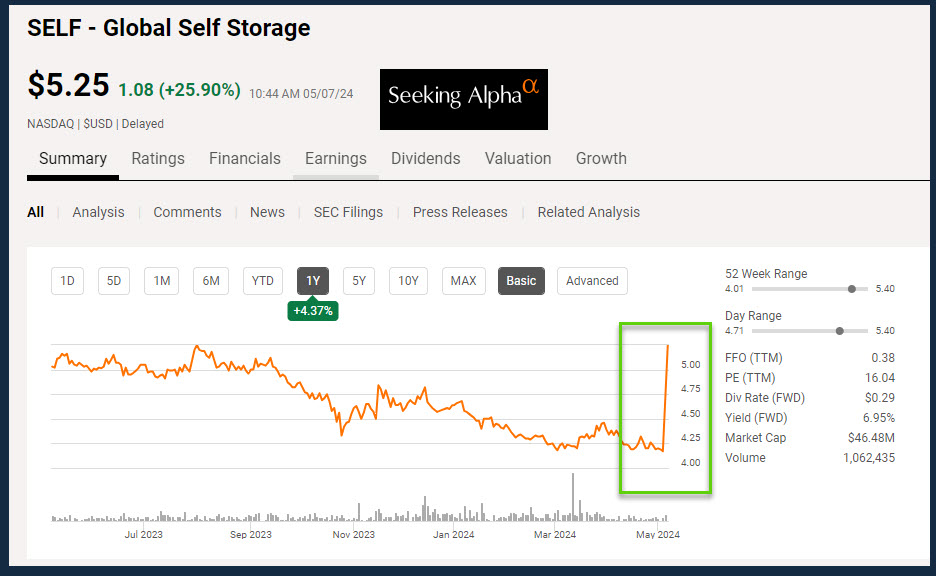
Task: Show SEC Filings list
Action: [x=348, y=212]
